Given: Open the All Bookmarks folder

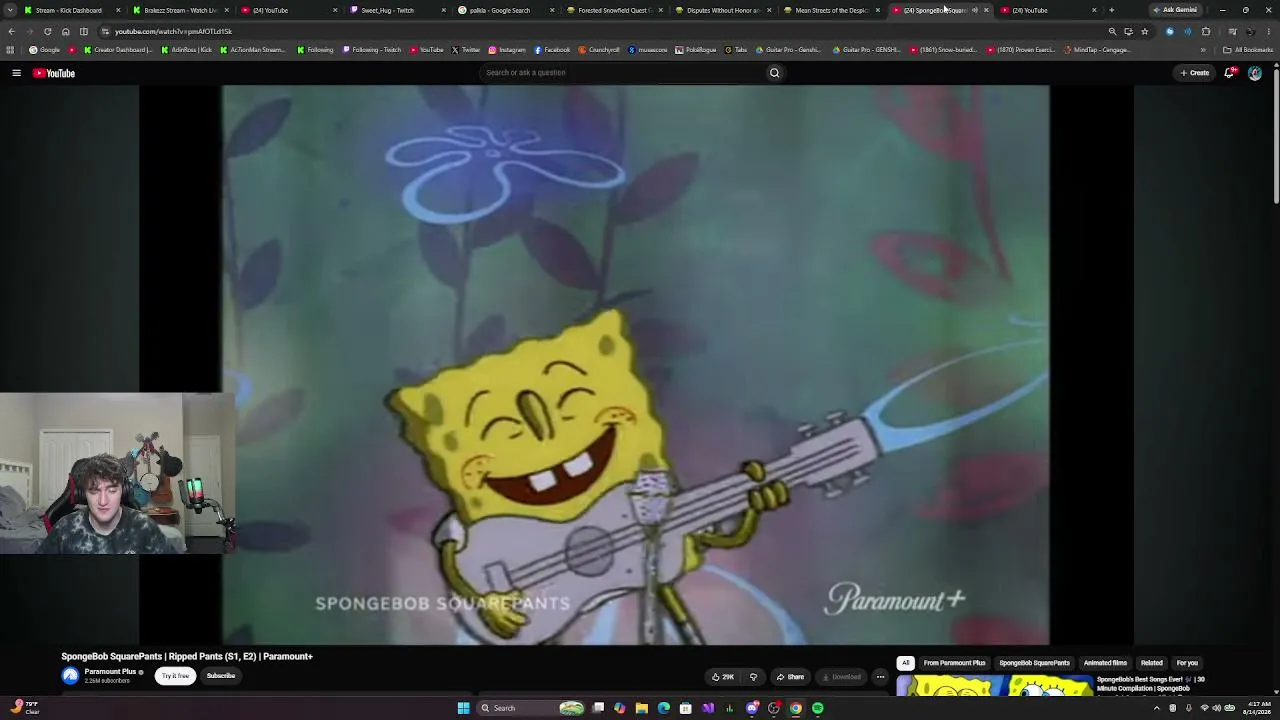Looking at the screenshot, I should click(1248, 50).
